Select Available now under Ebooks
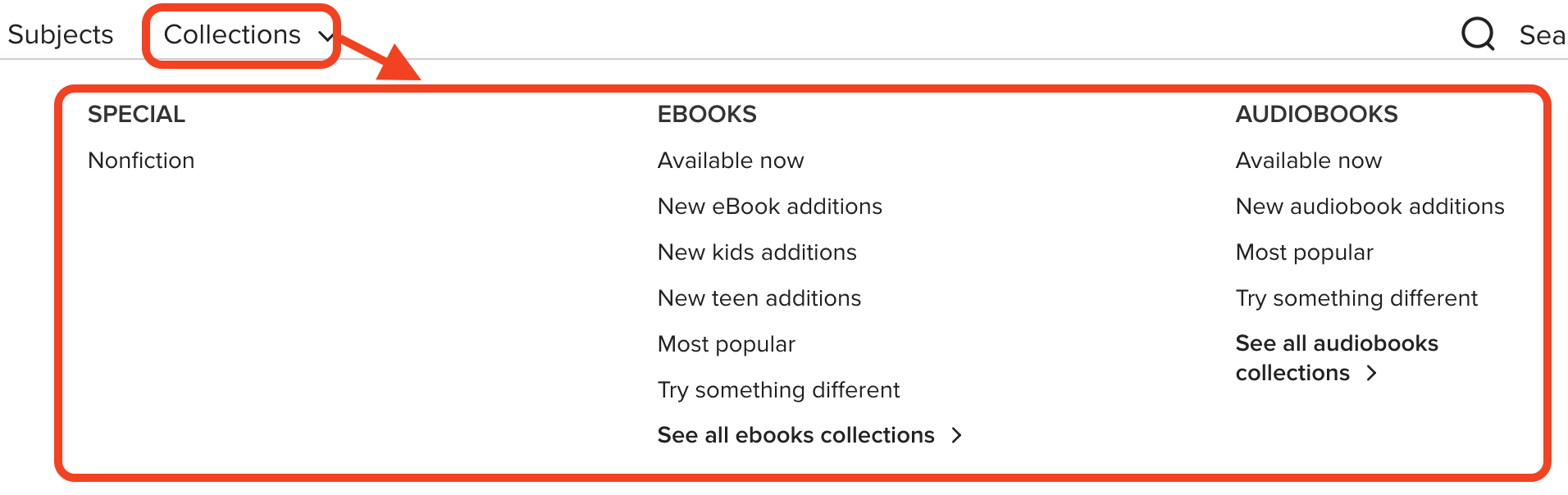1568x495 pixels. point(730,161)
